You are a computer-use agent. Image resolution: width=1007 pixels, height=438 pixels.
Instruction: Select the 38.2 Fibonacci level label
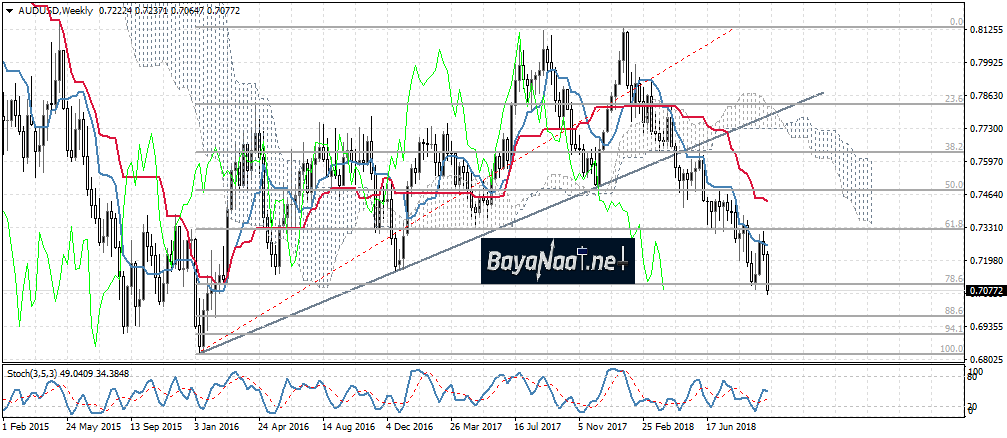pyautogui.click(x=953, y=146)
